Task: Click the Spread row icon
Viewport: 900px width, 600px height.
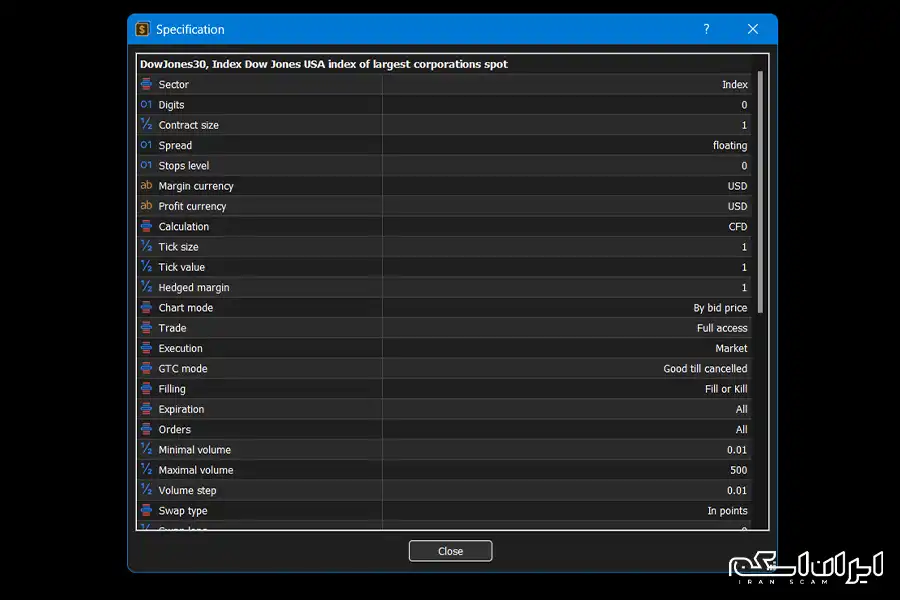Action: pyautogui.click(x=146, y=145)
